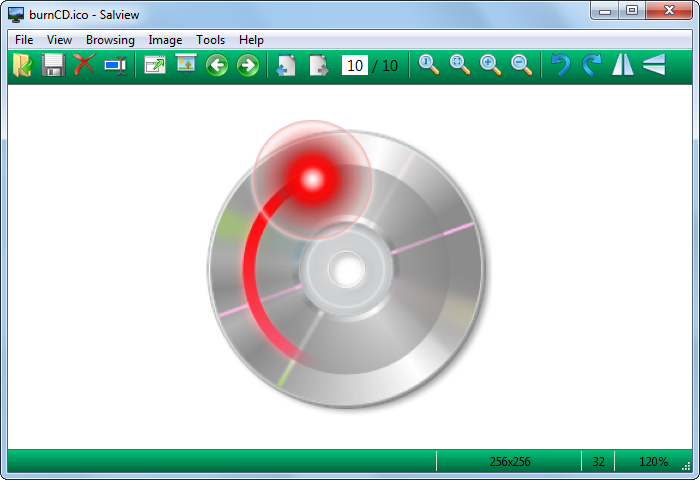Click the Fullscreen window icon
Viewport: 700px width, 480px height.
[155, 65]
